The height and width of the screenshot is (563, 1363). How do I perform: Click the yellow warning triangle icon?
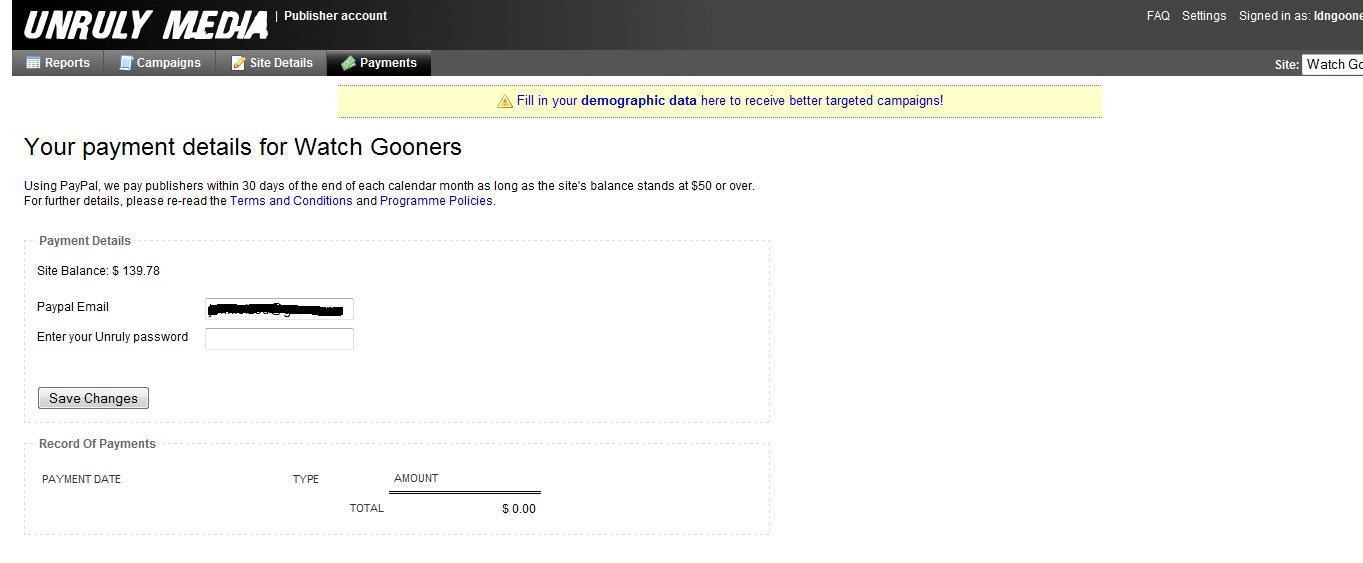pos(505,101)
